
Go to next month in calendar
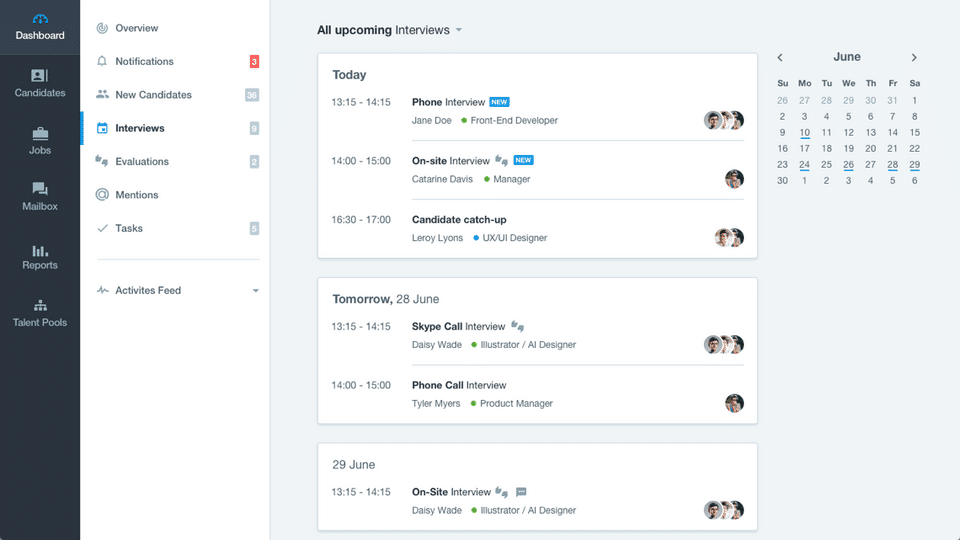click(914, 58)
